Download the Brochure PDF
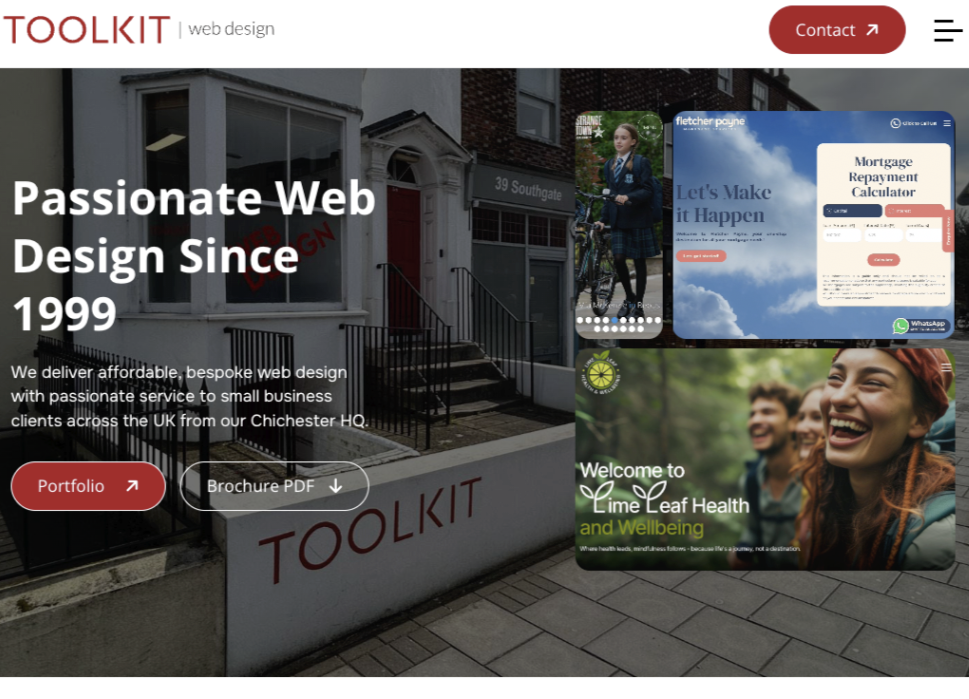Viewport: 969px width, 699px height. tap(274, 486)
